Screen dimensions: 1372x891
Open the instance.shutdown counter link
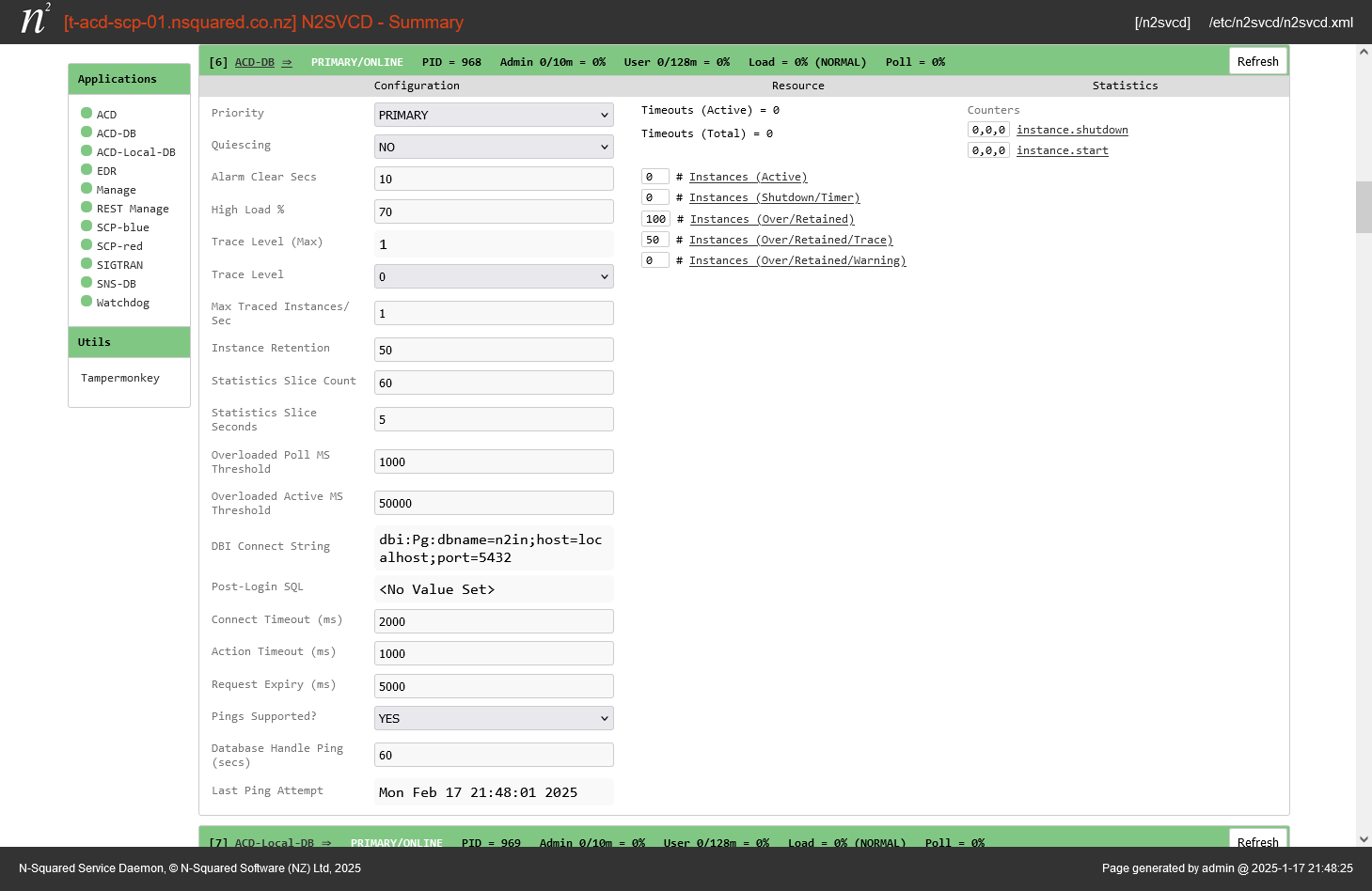pyautogui.click(x=1072, y=130)
